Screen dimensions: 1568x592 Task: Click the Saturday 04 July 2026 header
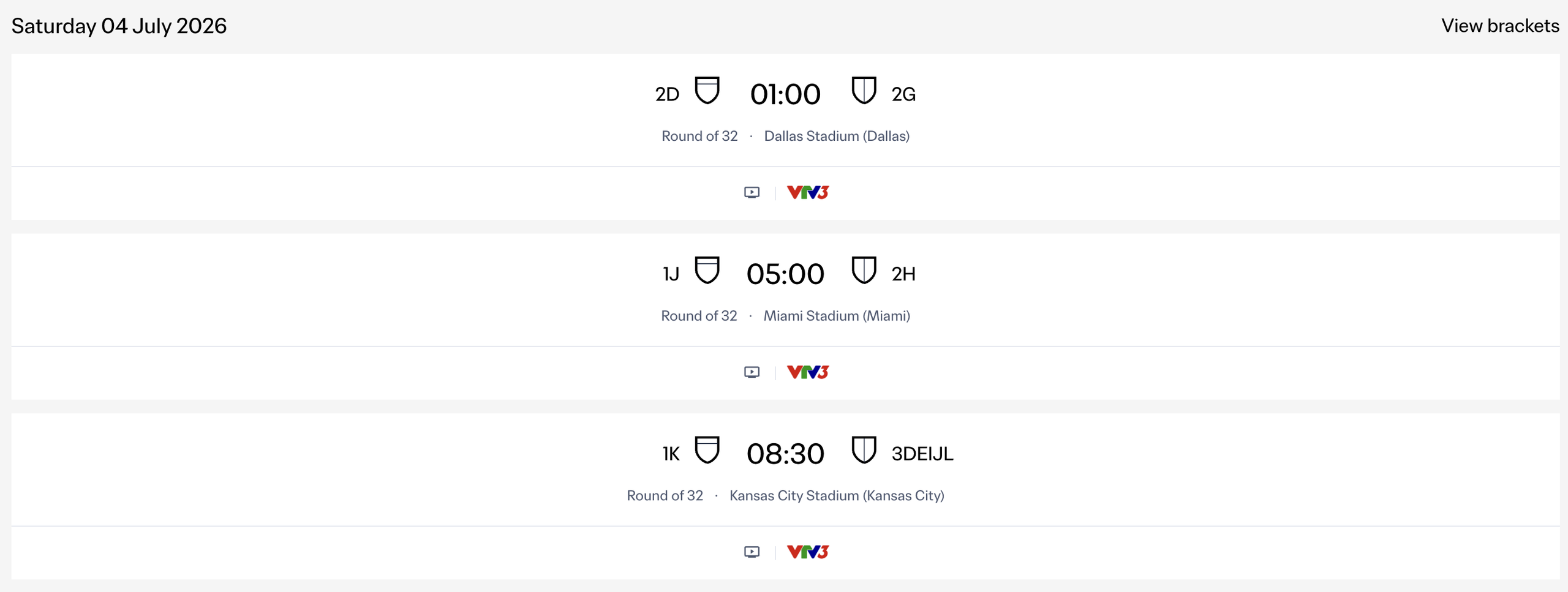(120, 26)
